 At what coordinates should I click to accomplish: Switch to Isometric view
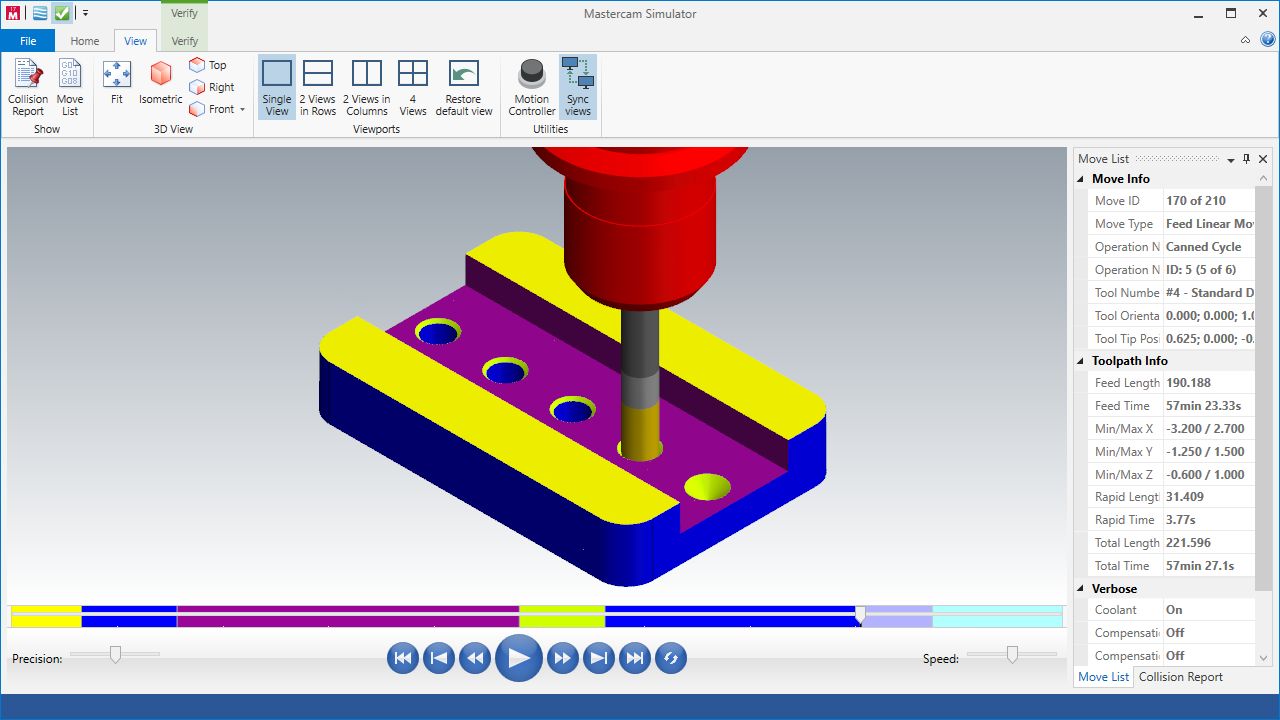(x=161, y=83)
